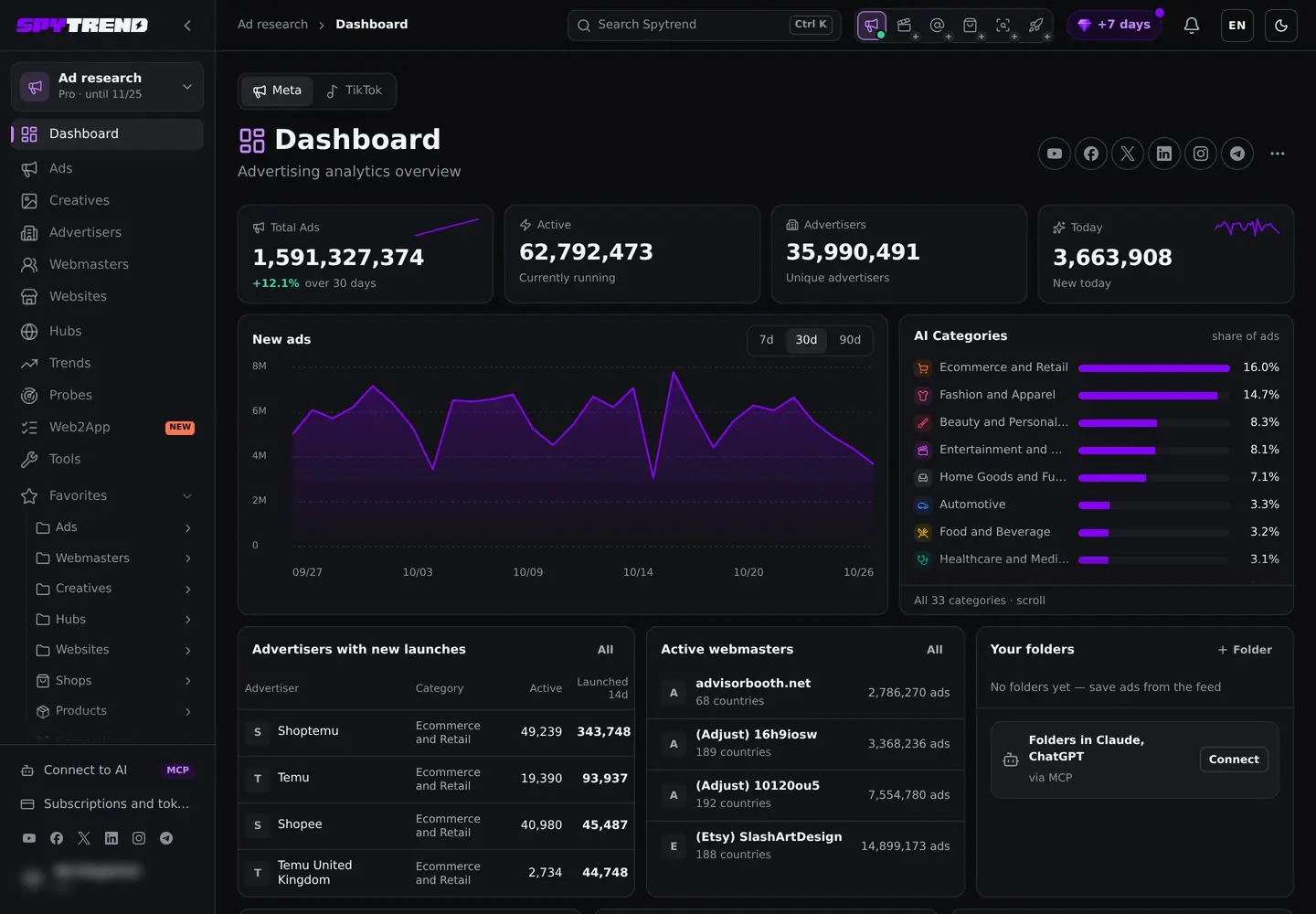1316x914 pixels.
Task: Open the @ symbol module in top toolbar
Action: pos(938,26)
